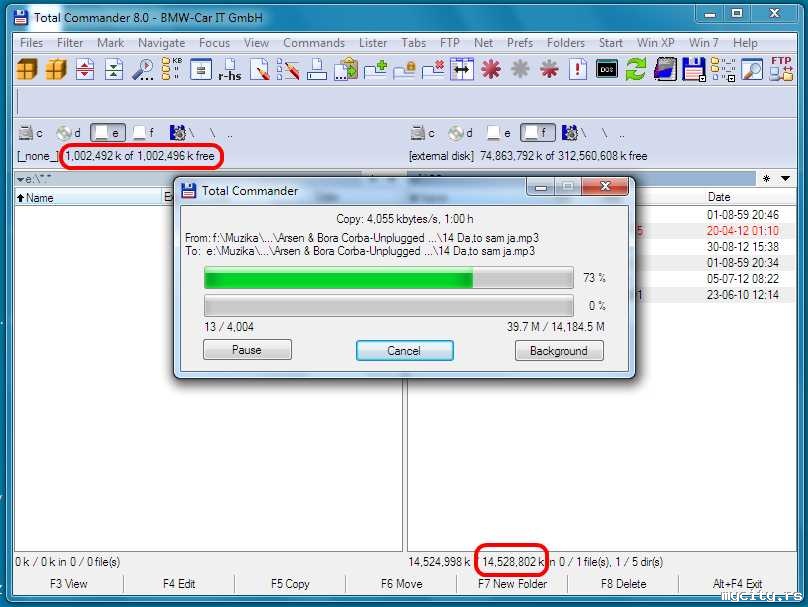Viewport: 808px width, 607px height.
Task: Click F5 Copy function button
Action: 290,584
